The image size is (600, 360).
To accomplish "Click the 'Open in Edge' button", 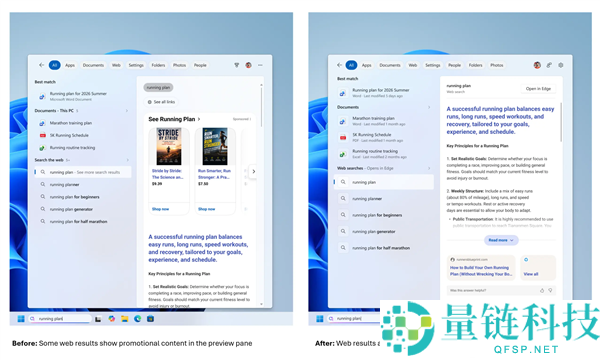I will (x=538, y=89).
